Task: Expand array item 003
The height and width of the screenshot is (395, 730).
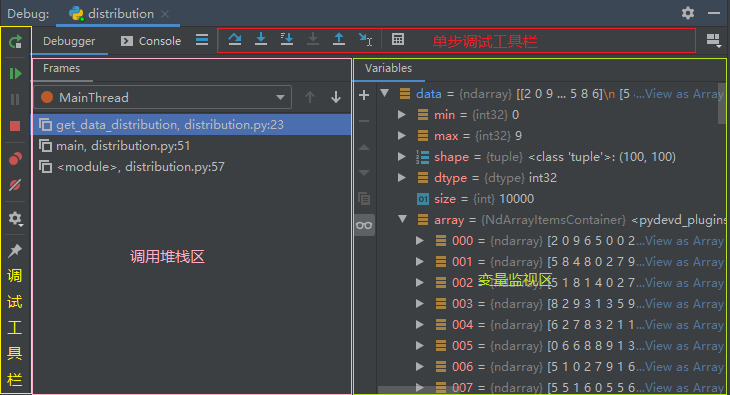Action: click(x=419, y=303)
